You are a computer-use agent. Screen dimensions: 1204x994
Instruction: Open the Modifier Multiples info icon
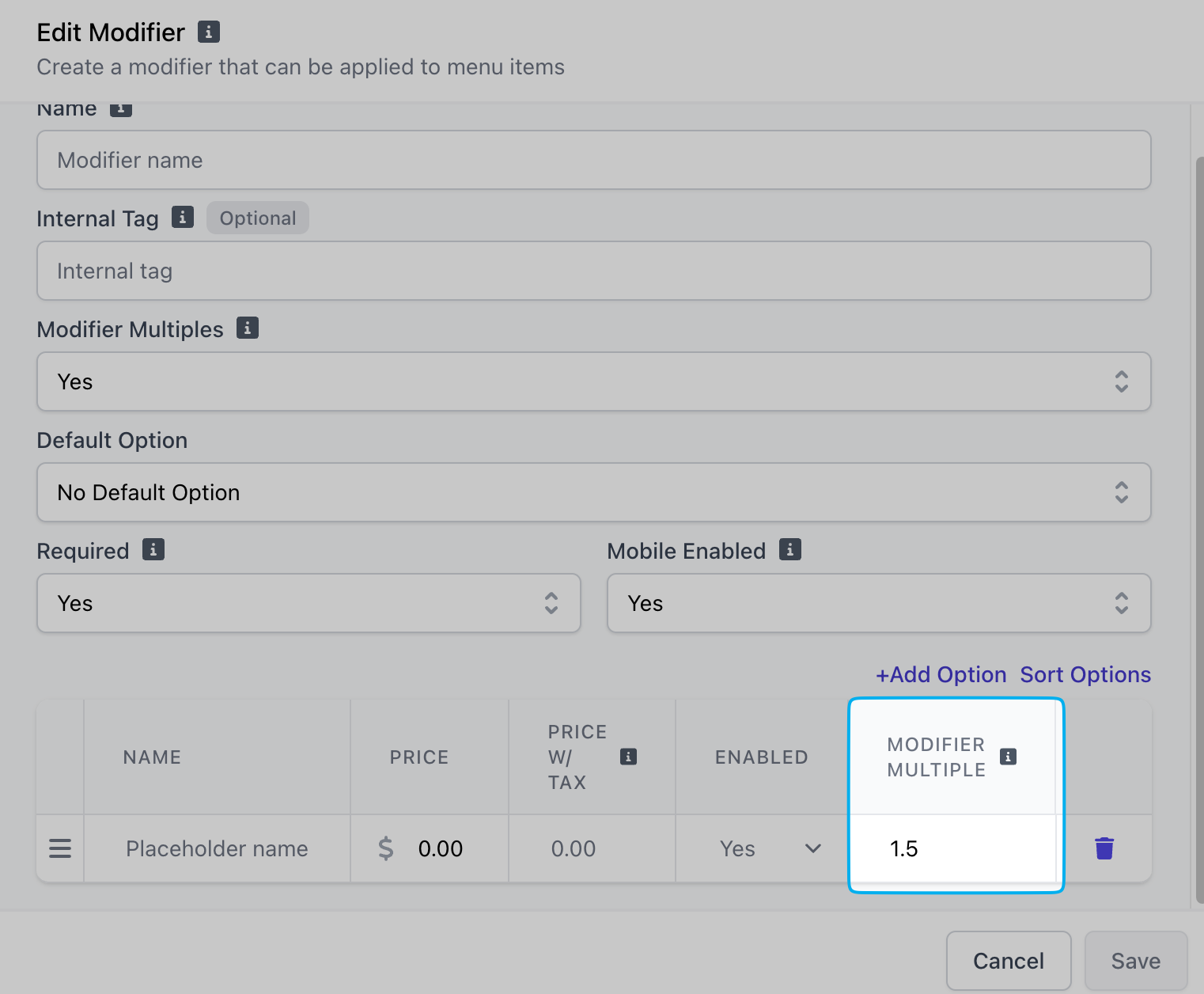coord(248,328)
